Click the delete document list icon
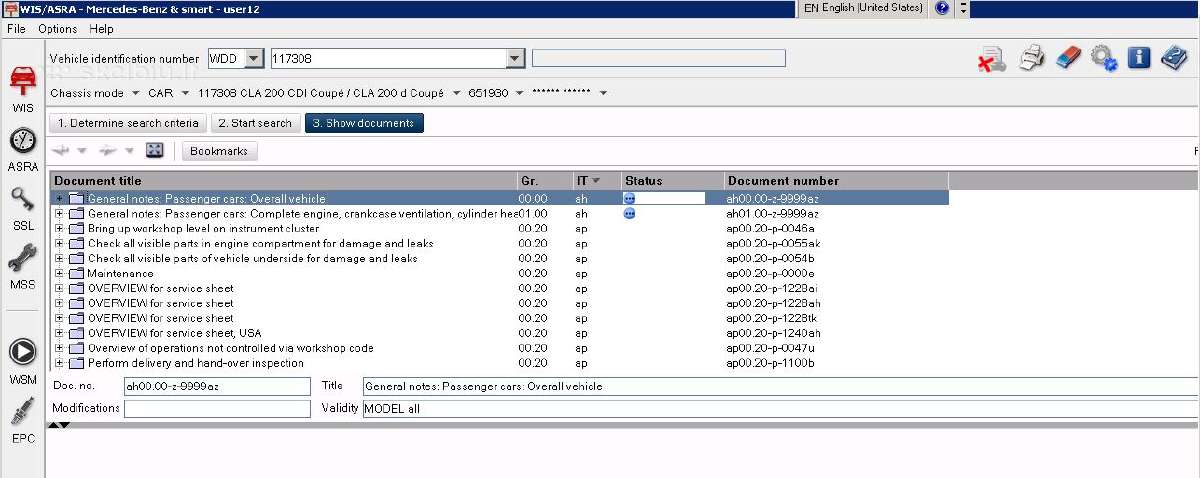 click(991, 59)
